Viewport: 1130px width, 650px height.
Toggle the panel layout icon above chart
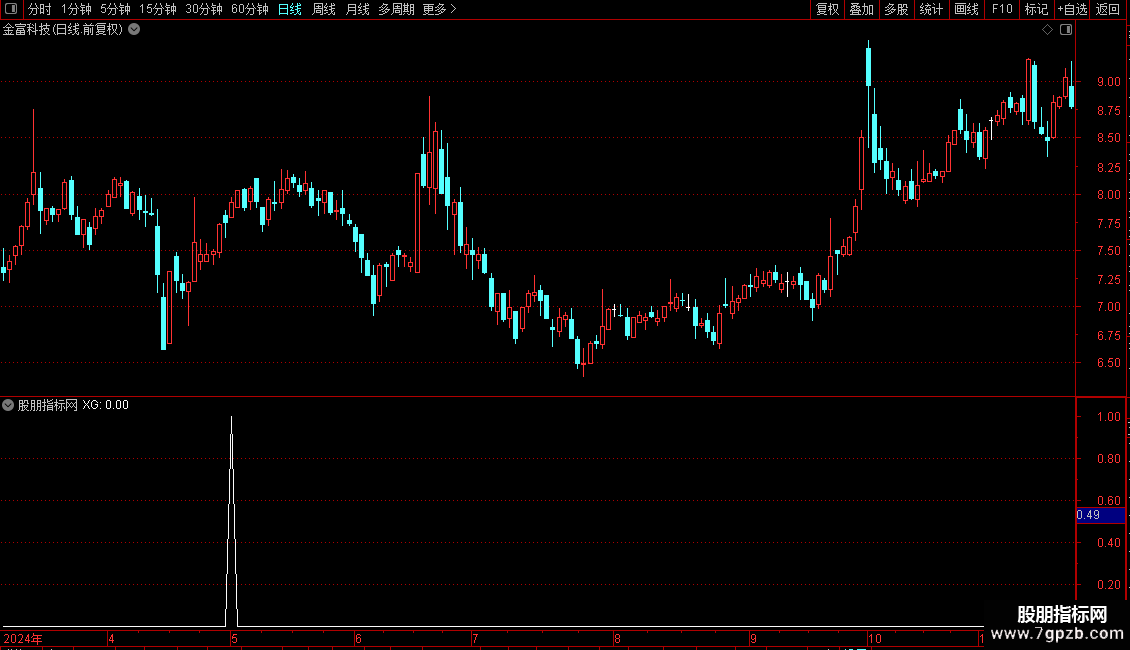[1066, 30]
